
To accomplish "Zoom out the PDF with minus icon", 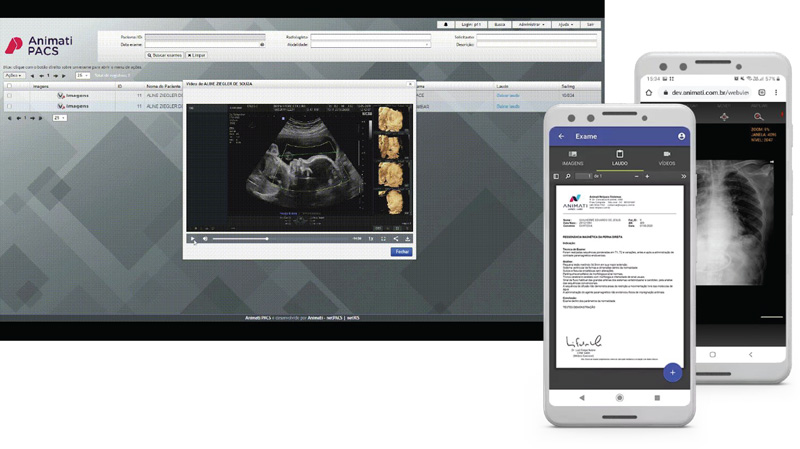I will coord(636,176).
